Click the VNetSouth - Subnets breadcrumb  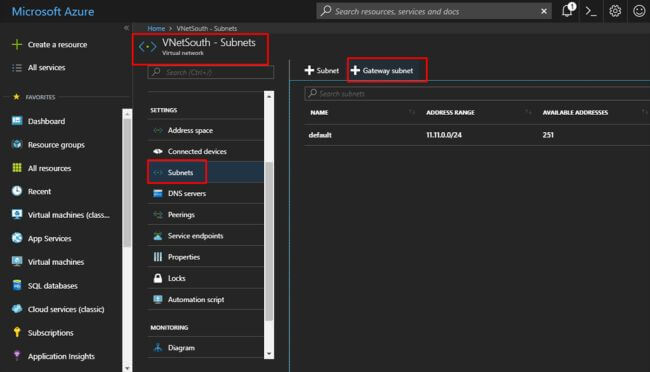tap(207, 28)
